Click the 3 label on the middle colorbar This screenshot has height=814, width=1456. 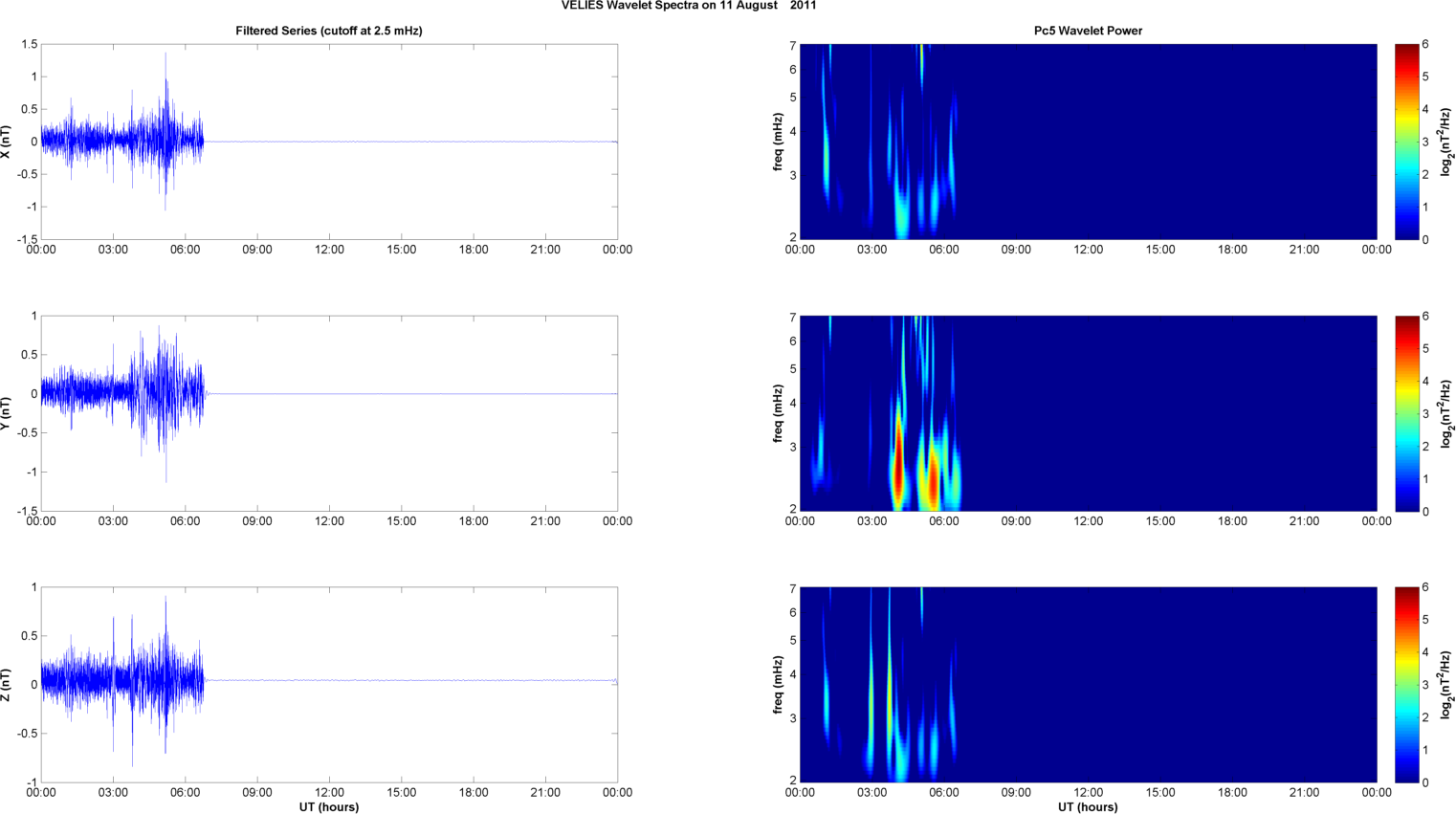click(x=1425, y=414)
